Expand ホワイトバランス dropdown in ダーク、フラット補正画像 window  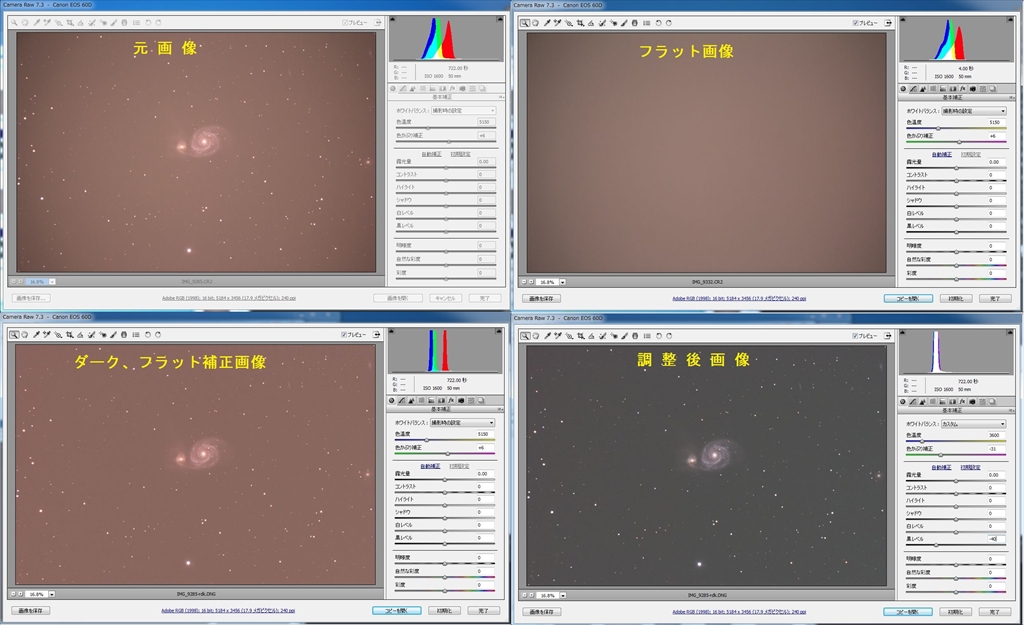(x=459, y=423)
